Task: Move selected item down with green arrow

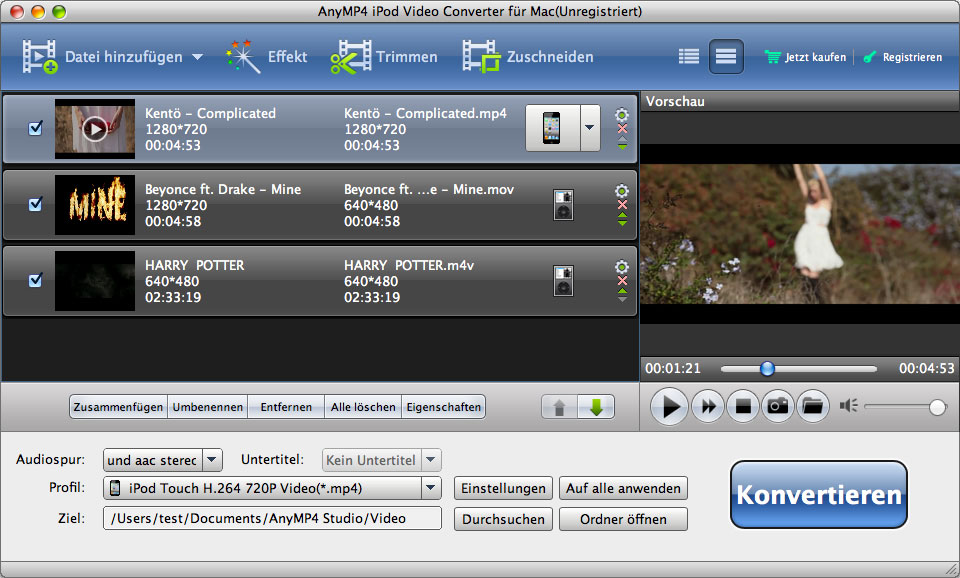Action: pyautogui.click(x=596, y=407)
